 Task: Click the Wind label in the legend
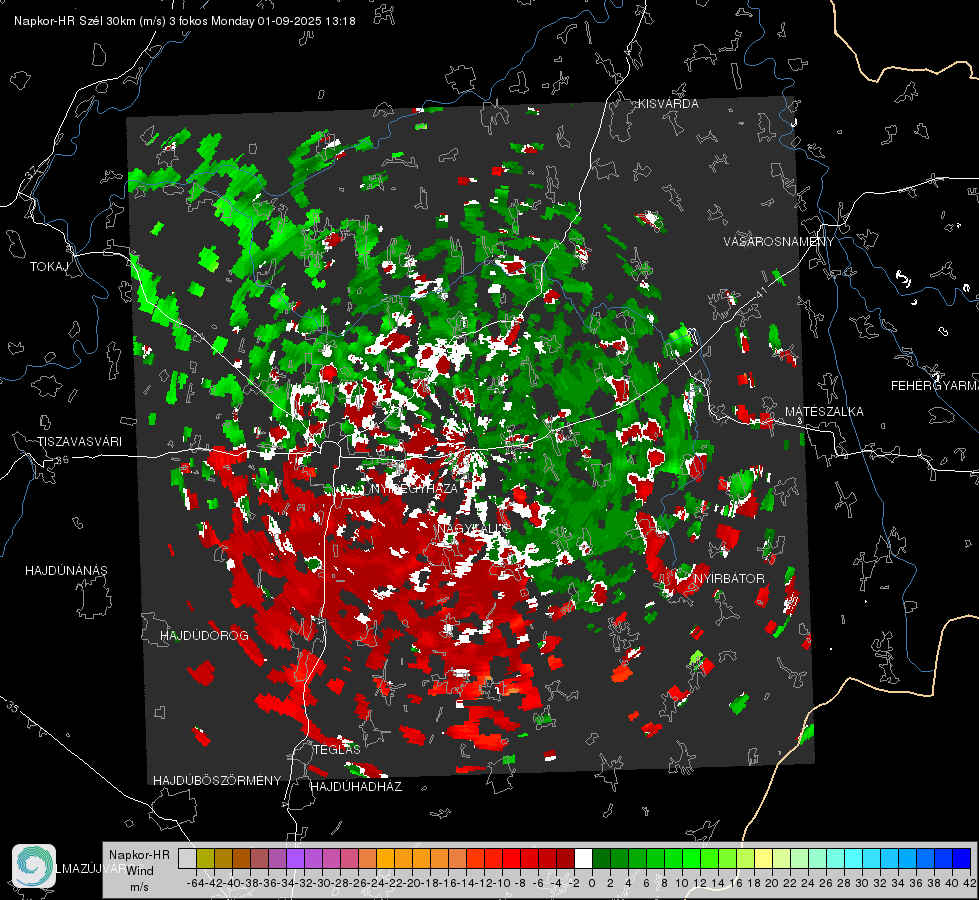(140, 871)
